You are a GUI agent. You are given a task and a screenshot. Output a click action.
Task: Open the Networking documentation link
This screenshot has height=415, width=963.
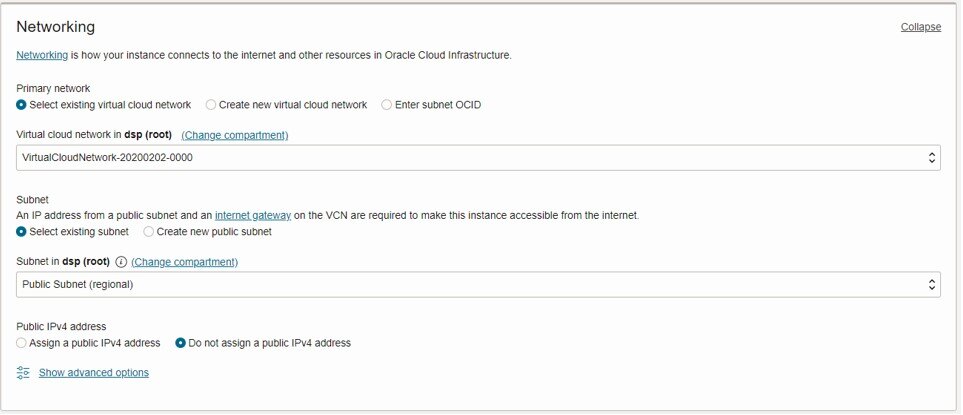[42, 55]
